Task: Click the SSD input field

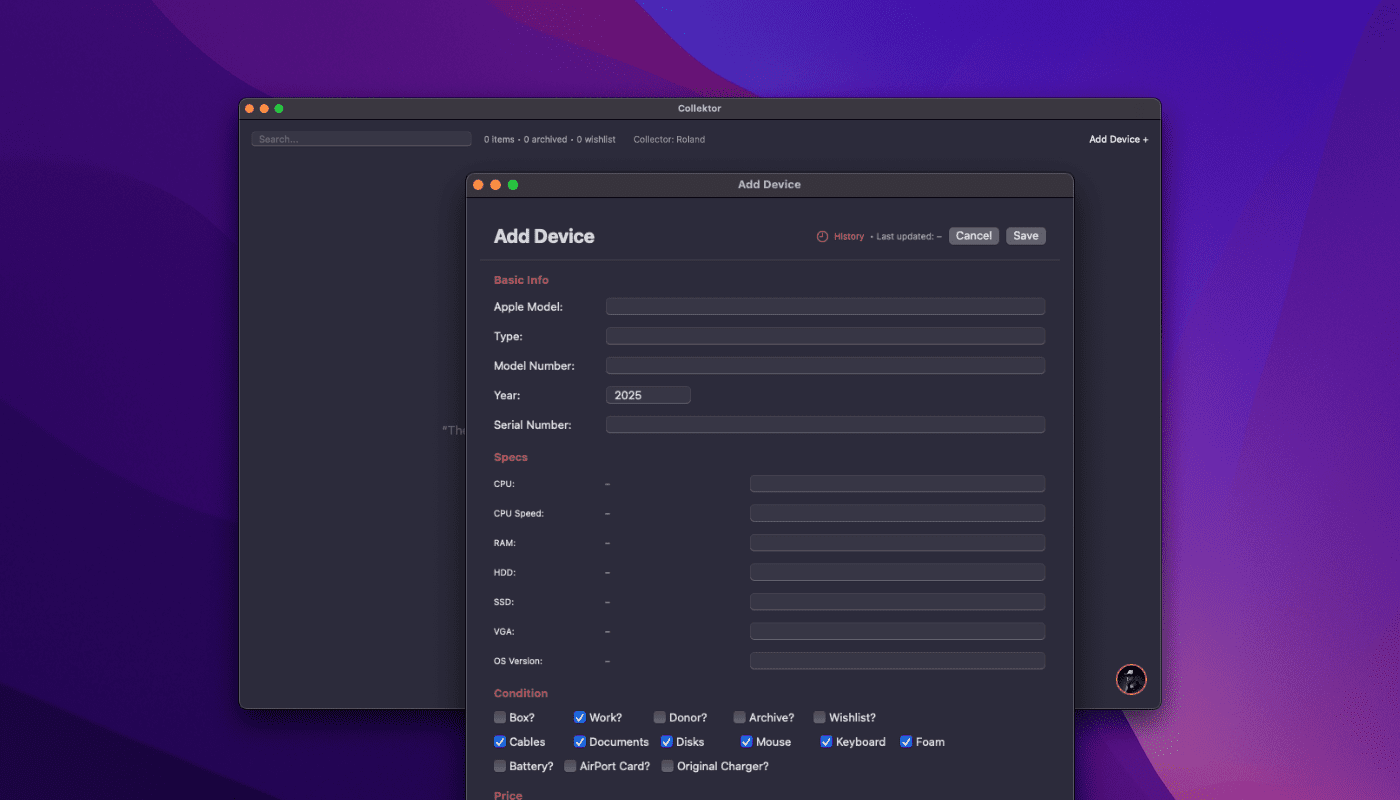Action: click(897, 602)
